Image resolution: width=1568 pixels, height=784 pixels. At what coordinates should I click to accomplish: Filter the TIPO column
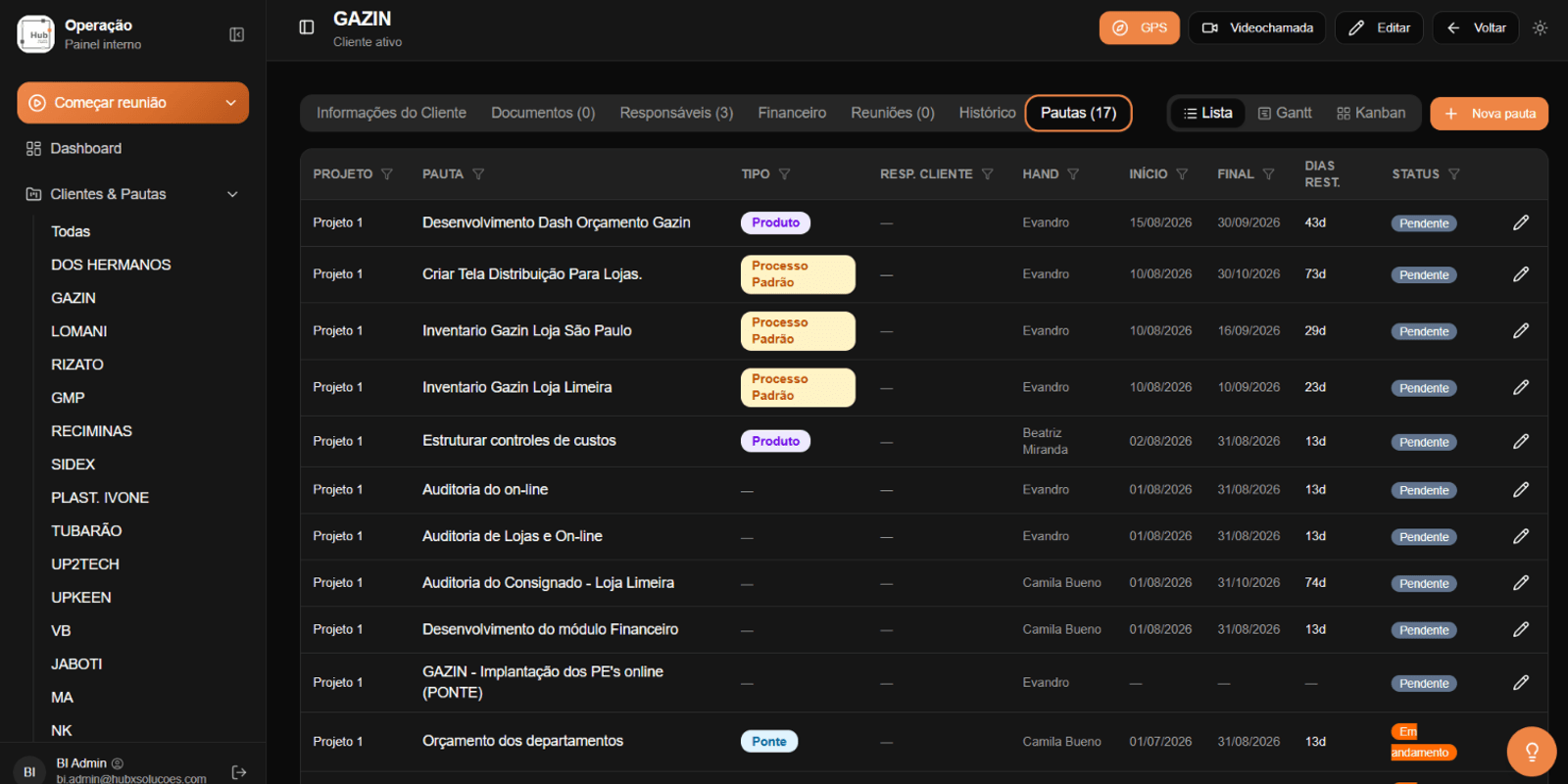pyautogui.click(x=784, y=174)
